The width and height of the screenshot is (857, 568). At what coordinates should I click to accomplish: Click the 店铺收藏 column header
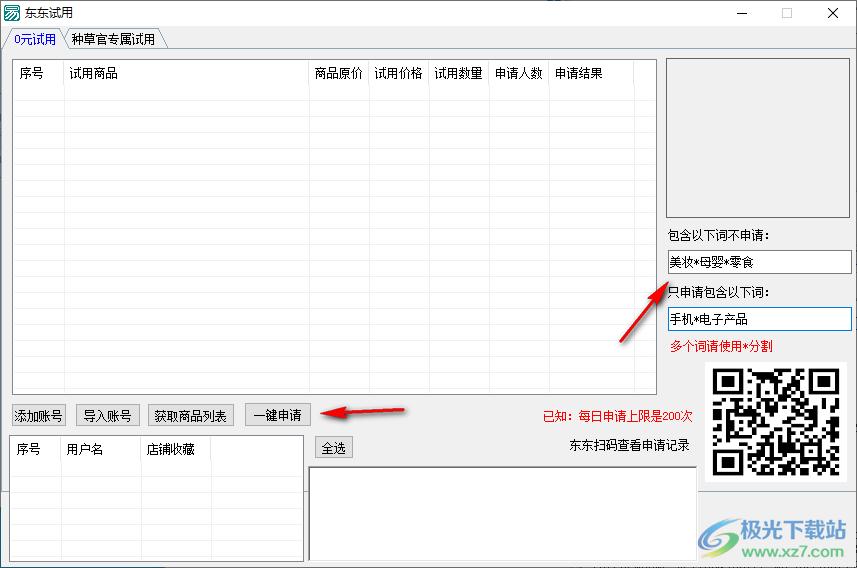click(176, 449)
